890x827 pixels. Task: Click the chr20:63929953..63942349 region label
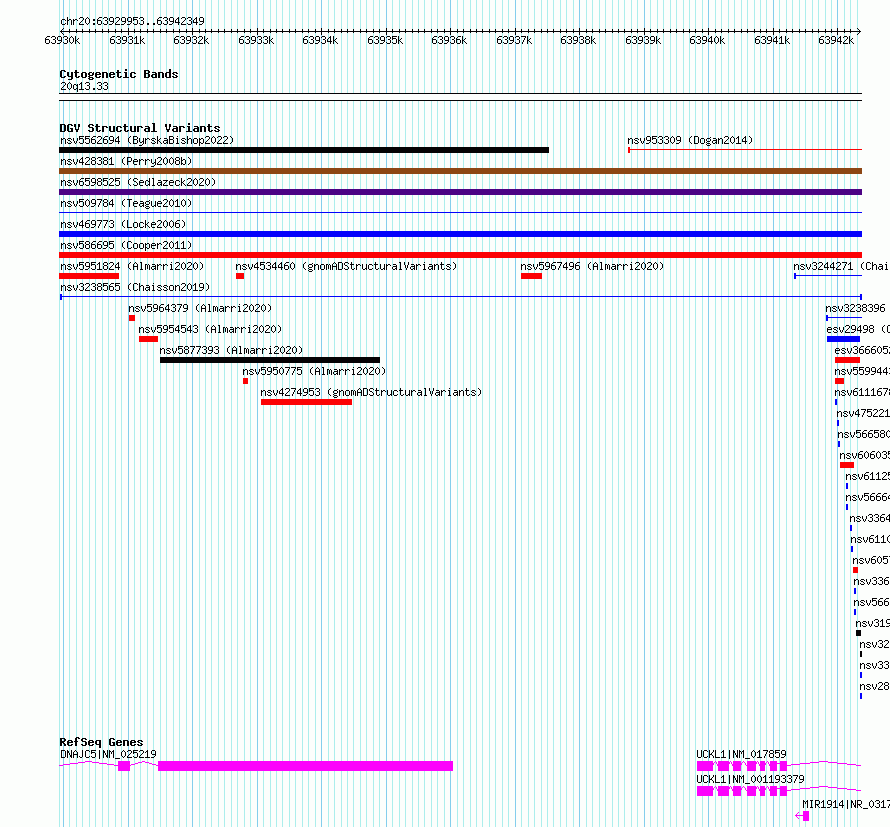132,21
